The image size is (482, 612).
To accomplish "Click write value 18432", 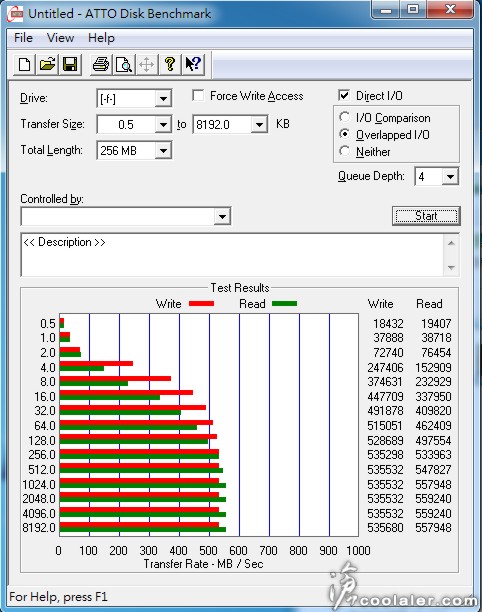I will click(x=388, y=324).
